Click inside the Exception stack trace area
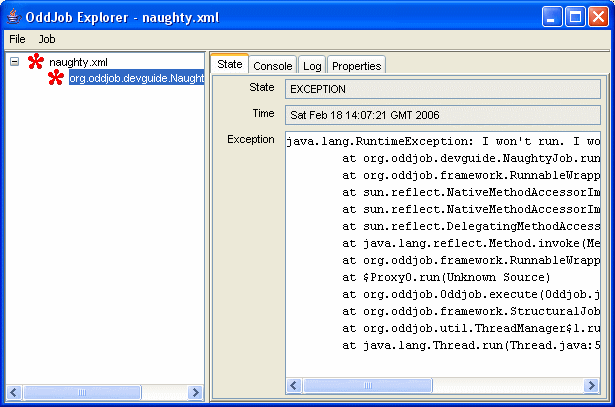 coord(435,250)
